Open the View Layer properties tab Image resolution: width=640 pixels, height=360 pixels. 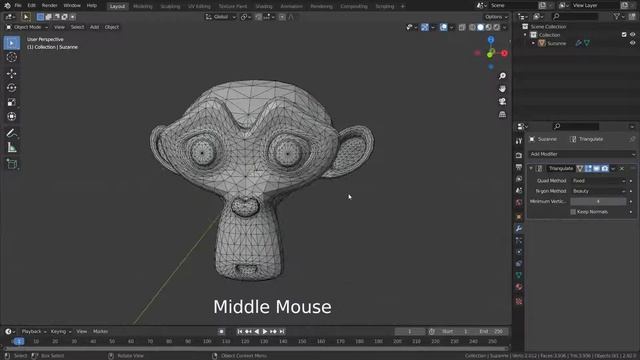(519, 179)
